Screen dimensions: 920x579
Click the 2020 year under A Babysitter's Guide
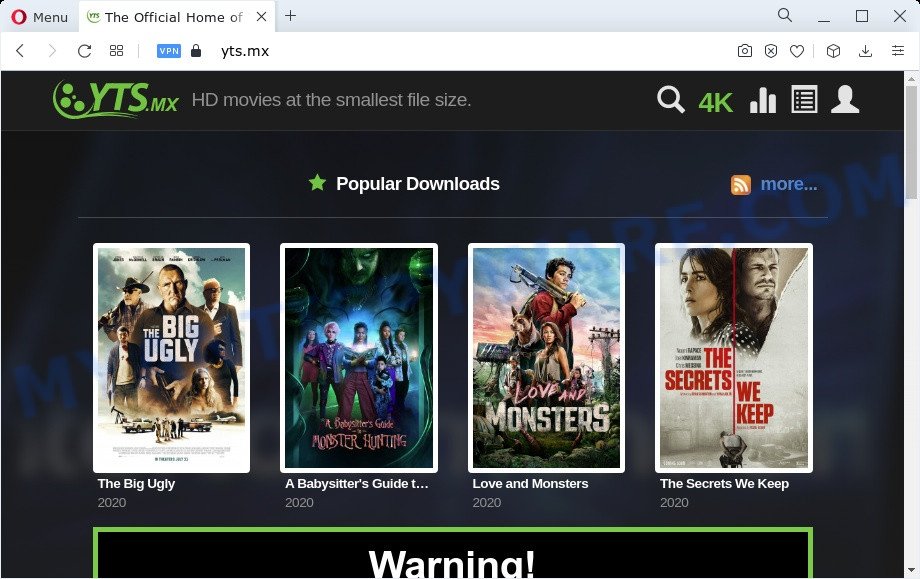click(299, 503)
